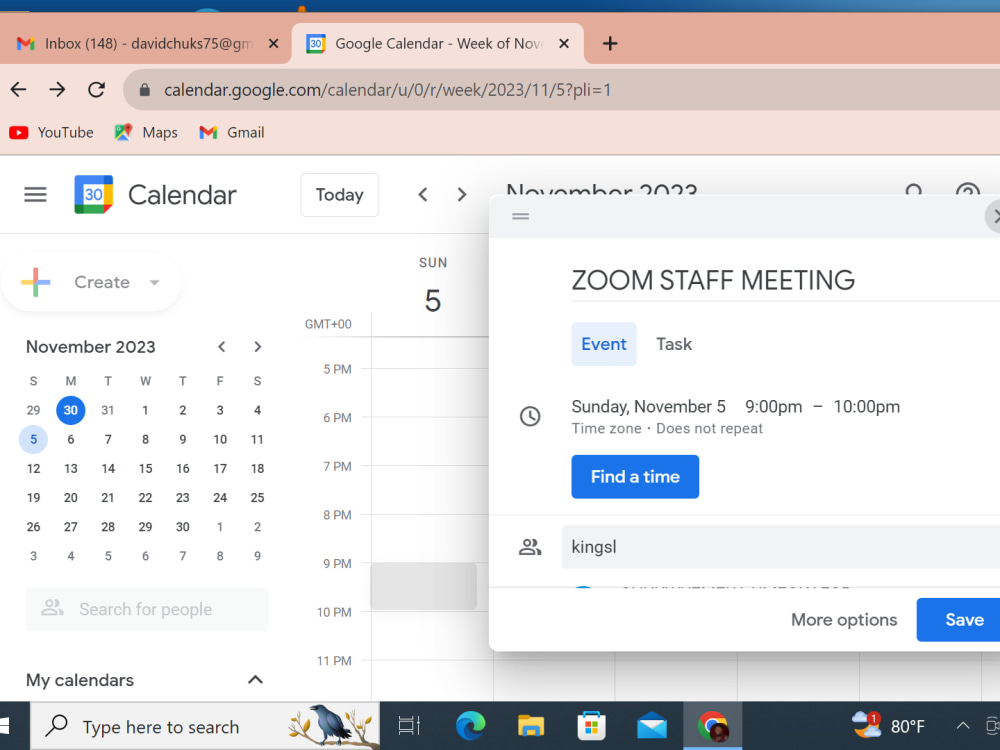Select November 24 in mini calendar
This screenshot has height=750, width=1000.
(220, 497)
